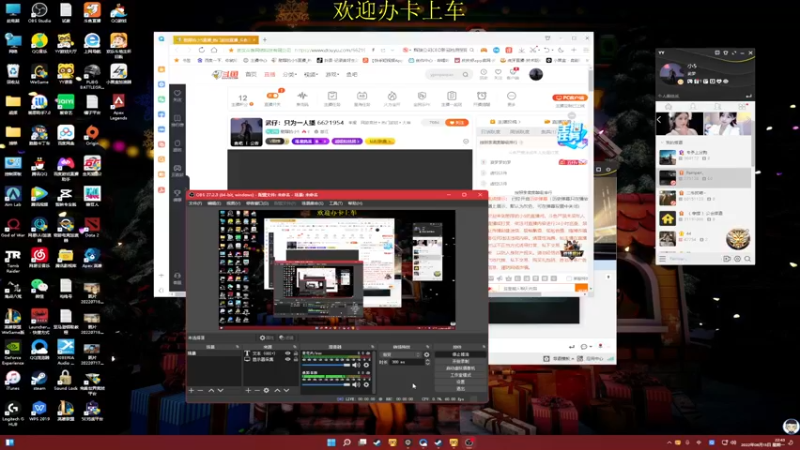800x450 pixels.
Task: Adjust second mixer channel volume slider
Action: click(x=327, y=384)
